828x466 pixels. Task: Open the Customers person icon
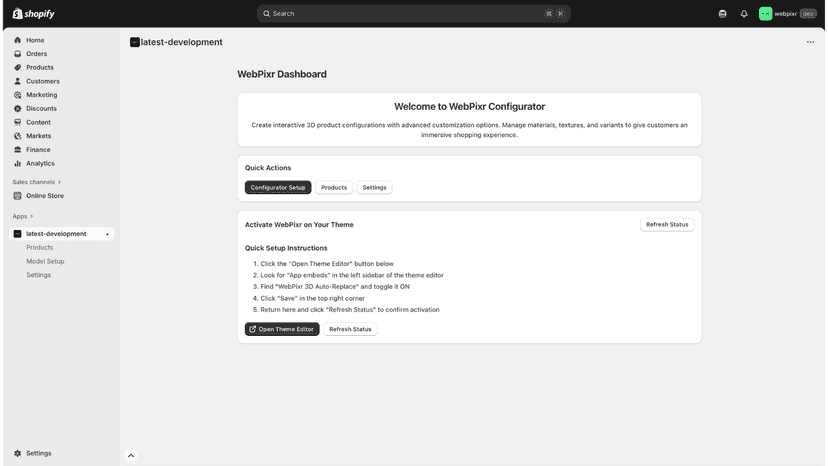click(17, 81)
